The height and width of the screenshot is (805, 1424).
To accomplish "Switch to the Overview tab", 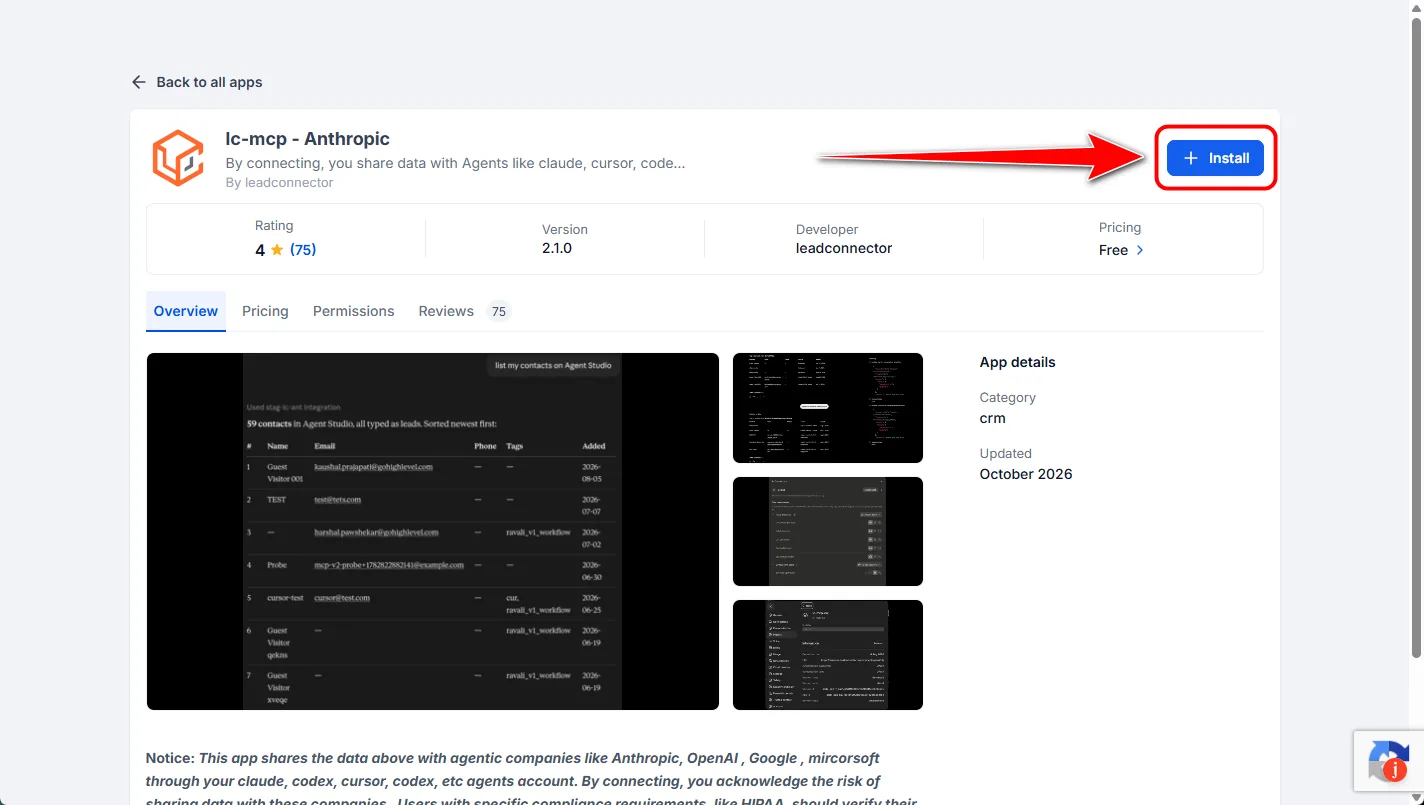I will (x=186, y=311).
